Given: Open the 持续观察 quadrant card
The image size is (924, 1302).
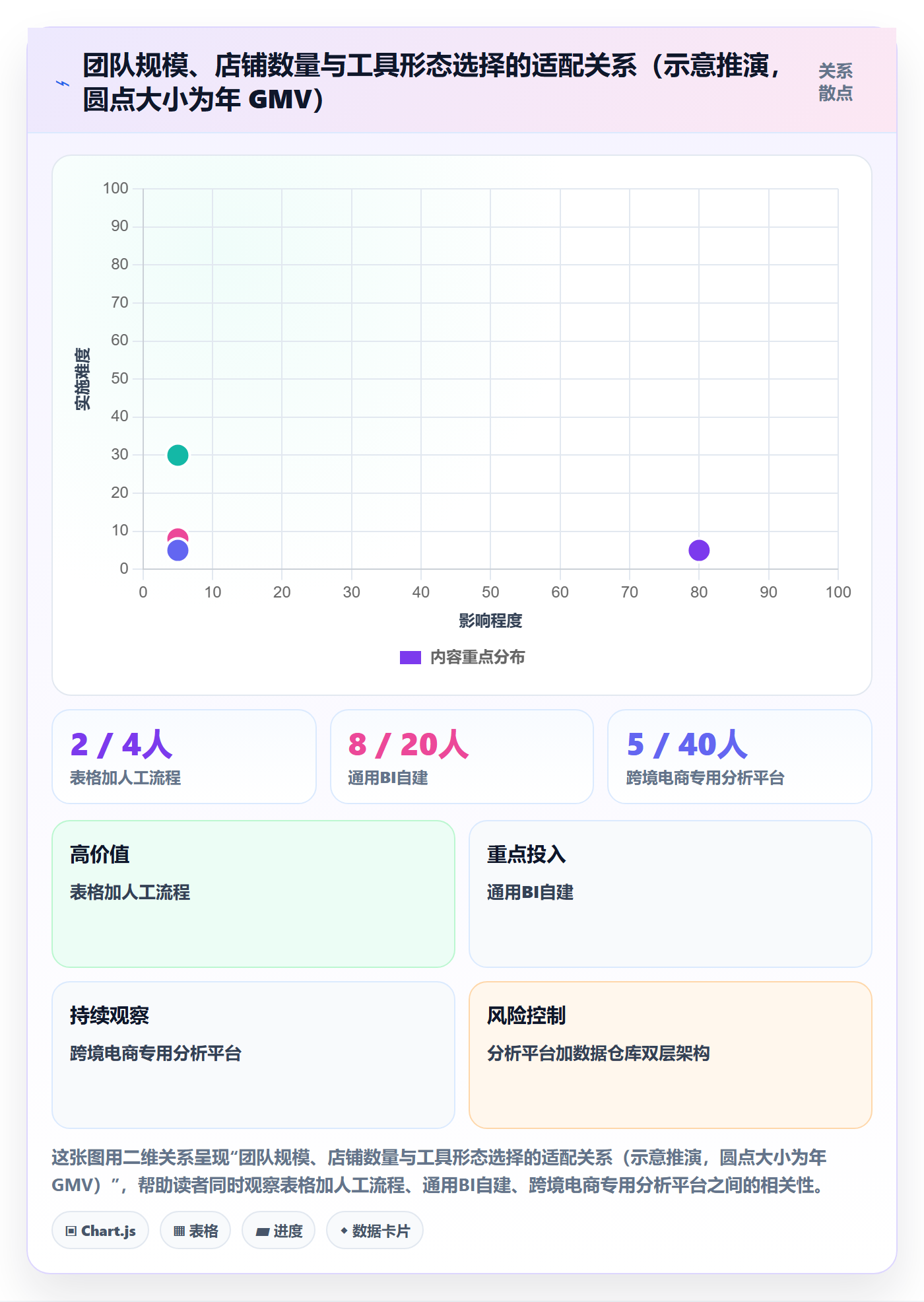Looking at the screenshot, I should (x=253, y=1055).
